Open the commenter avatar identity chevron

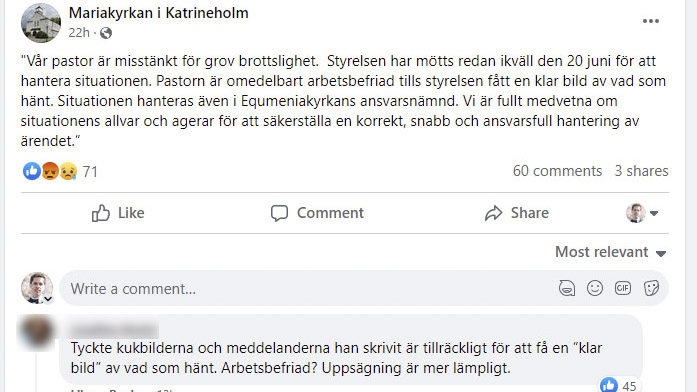[x=48, y=299]
